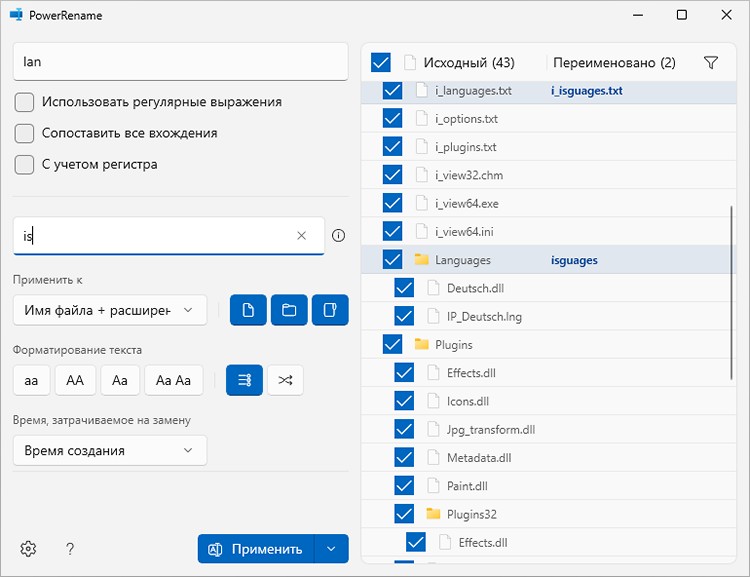The image size is (750, 577).
Task: Apply uppercase 'AA' text formatting
Action: tap(75, 380)
